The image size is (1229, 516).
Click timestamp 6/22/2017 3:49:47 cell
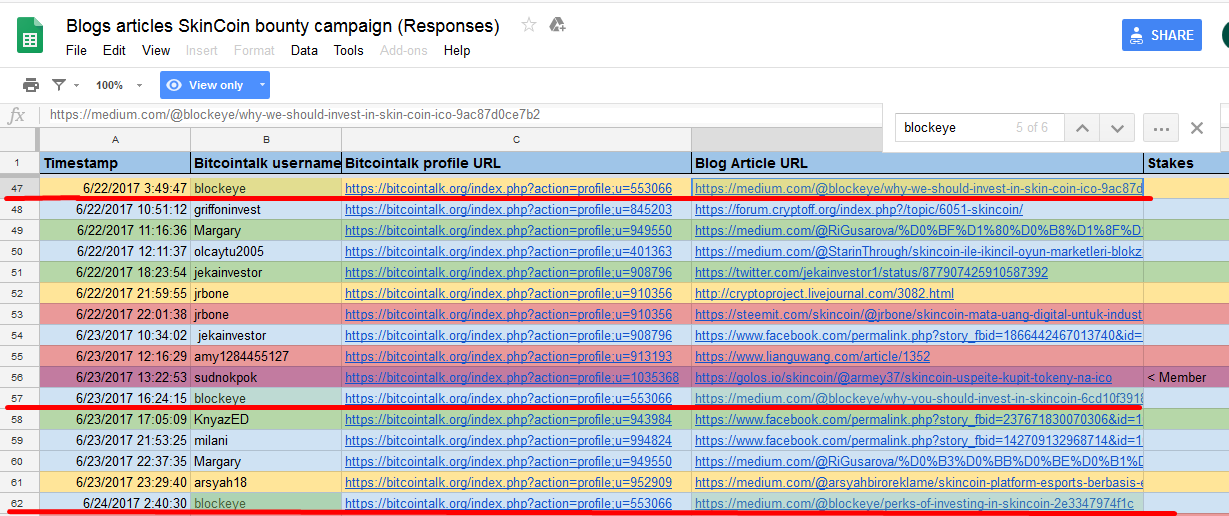pyautogui.click(x=115, y=188)
